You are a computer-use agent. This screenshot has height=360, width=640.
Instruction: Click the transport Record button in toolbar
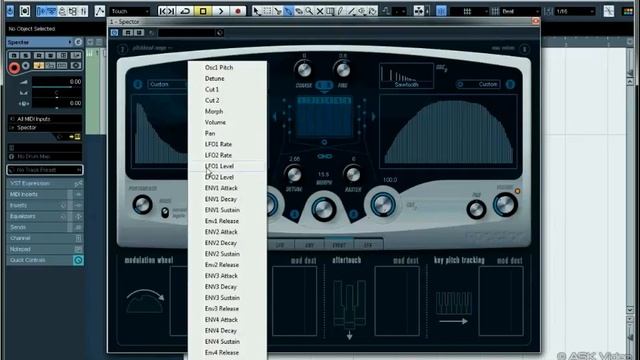238,11
